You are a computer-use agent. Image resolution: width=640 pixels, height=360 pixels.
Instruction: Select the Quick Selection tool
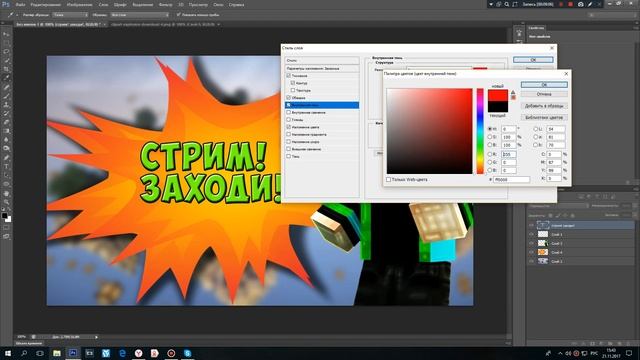click(x=6, y=61)
